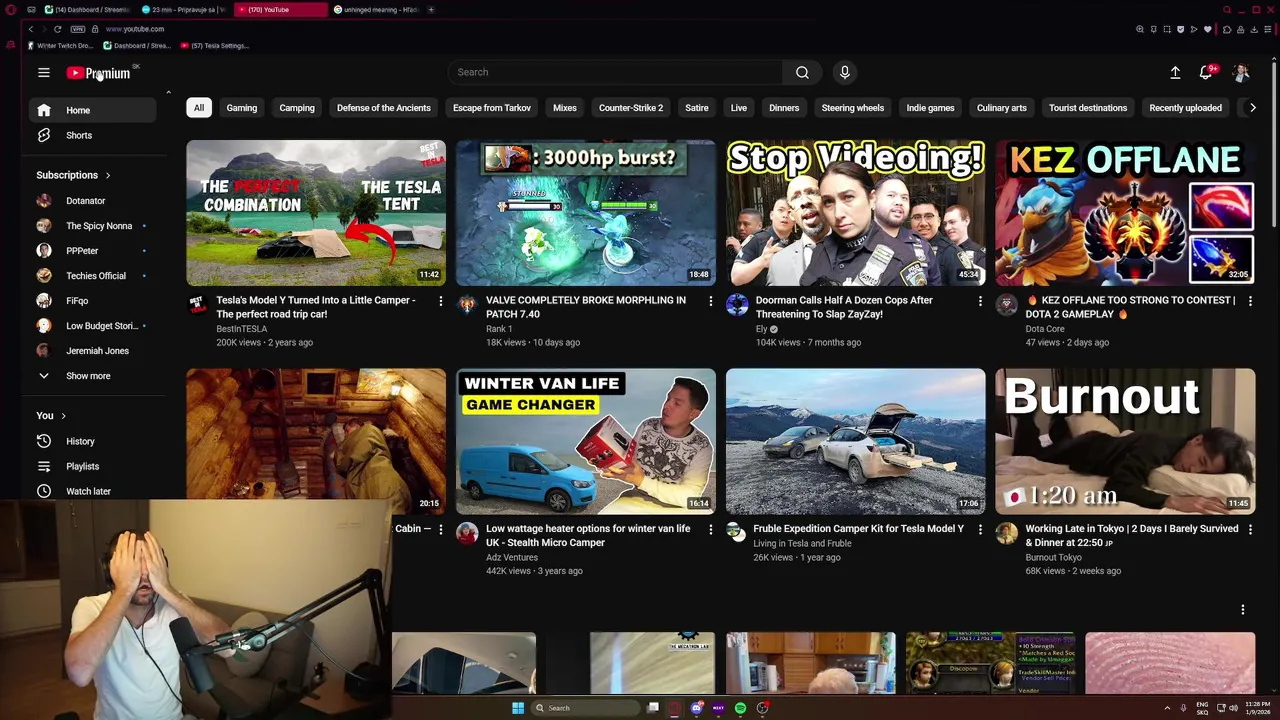Open Tesla Settings bookmark
This screenshot has width=1280, height=720.
pos(215,46)
